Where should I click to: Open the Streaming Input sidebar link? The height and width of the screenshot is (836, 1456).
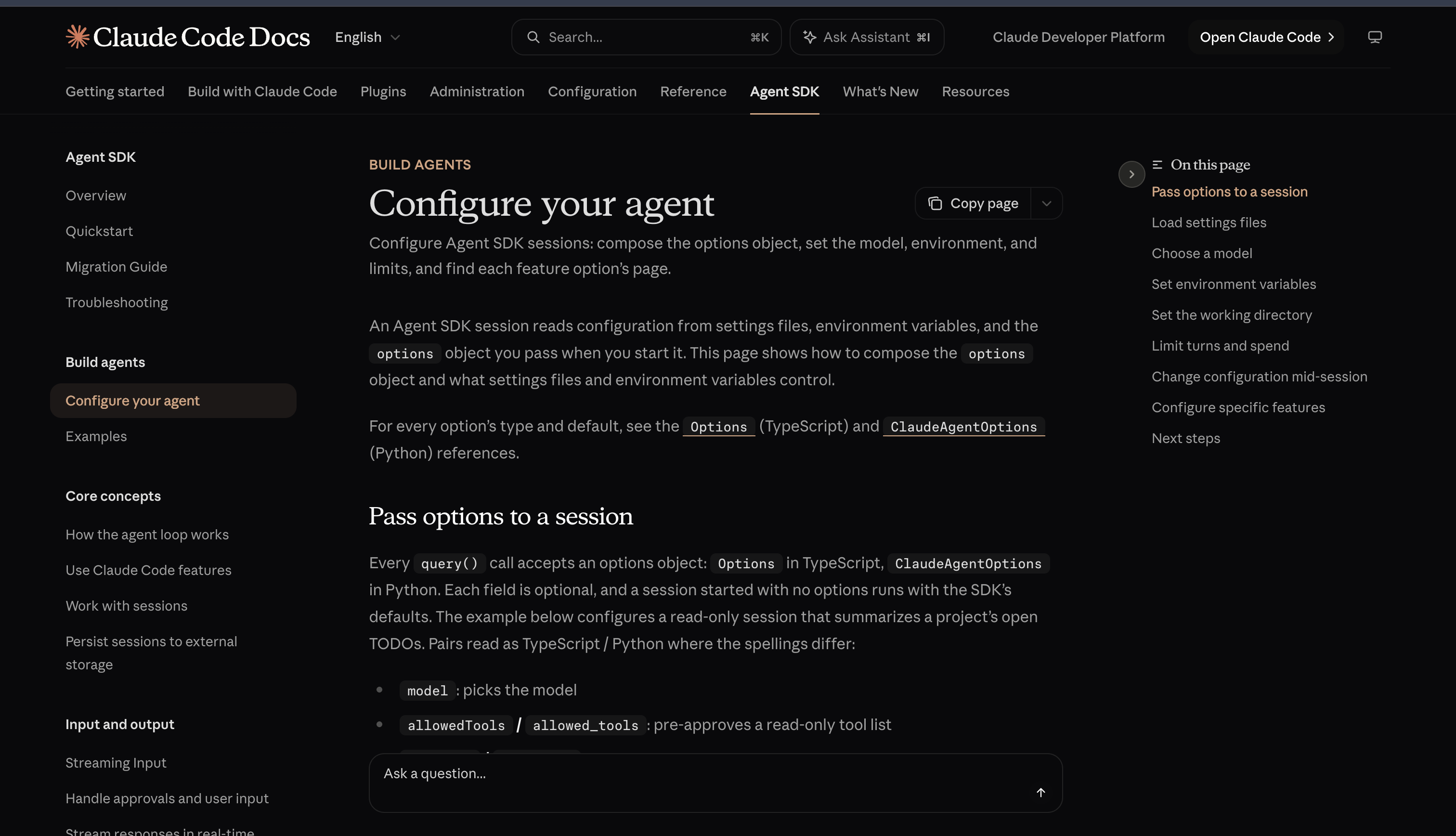116,763
